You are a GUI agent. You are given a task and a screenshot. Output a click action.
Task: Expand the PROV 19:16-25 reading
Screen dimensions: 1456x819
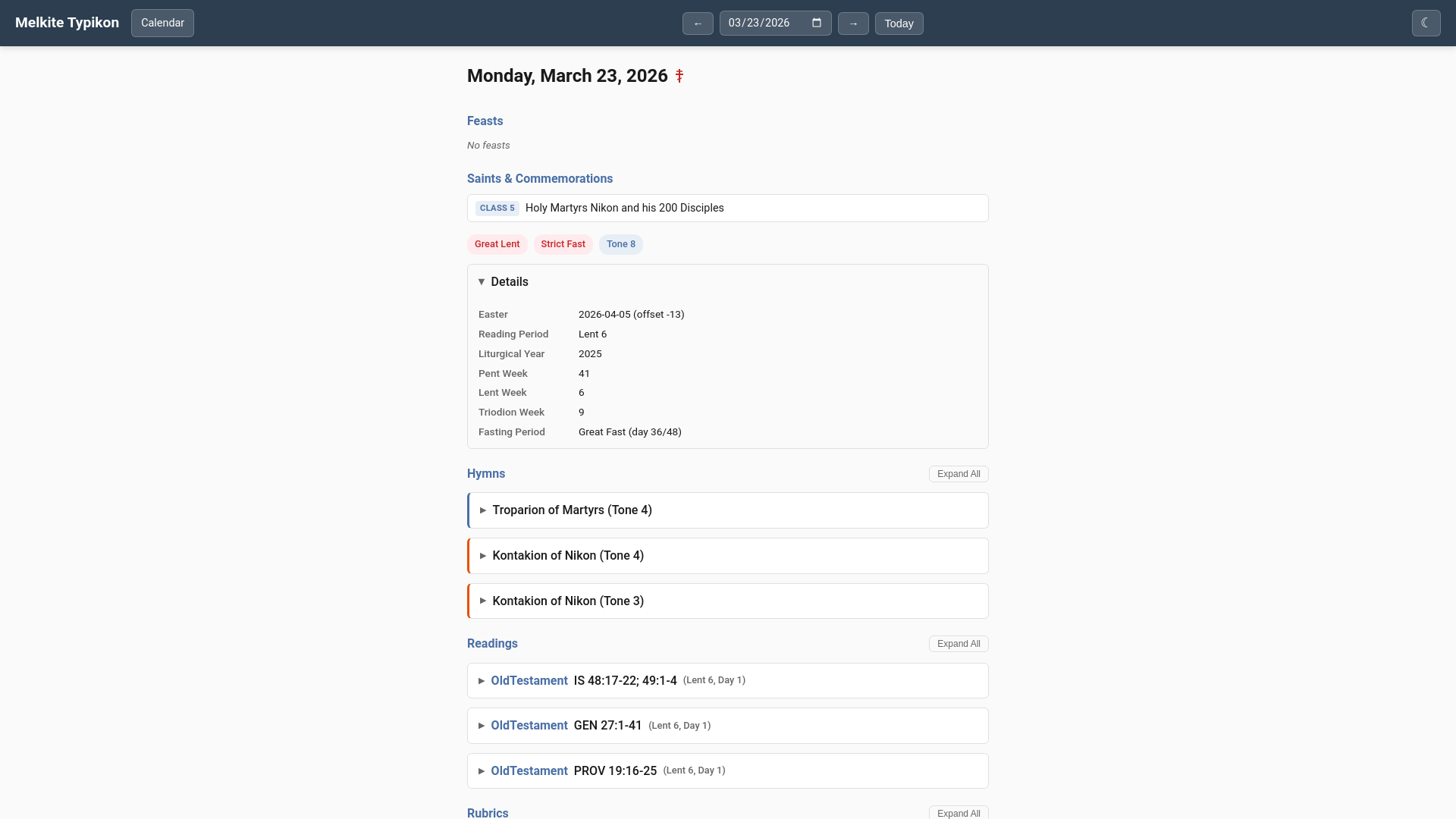tap(728, 771)
